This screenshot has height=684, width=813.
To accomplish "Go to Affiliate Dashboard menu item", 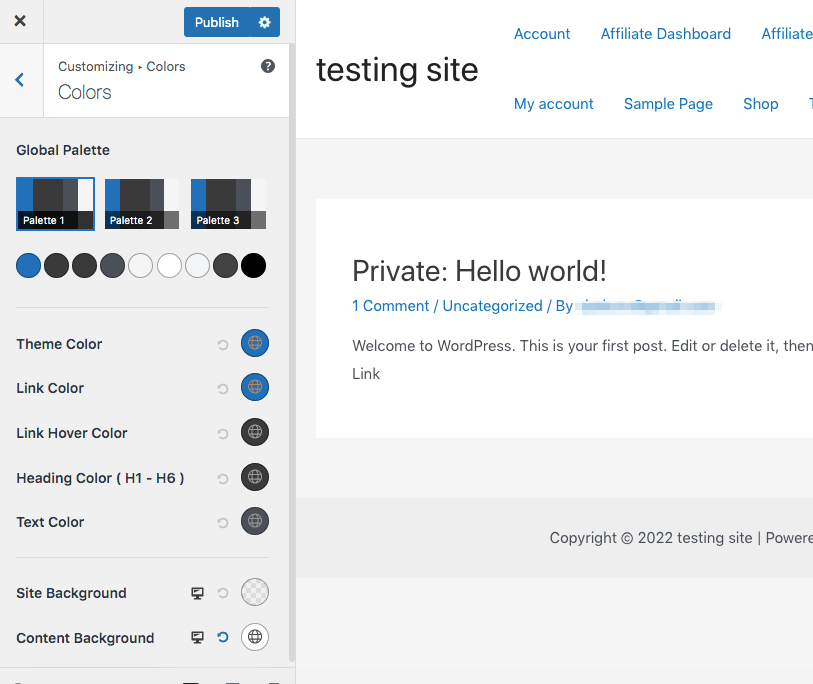I will 665,34.
